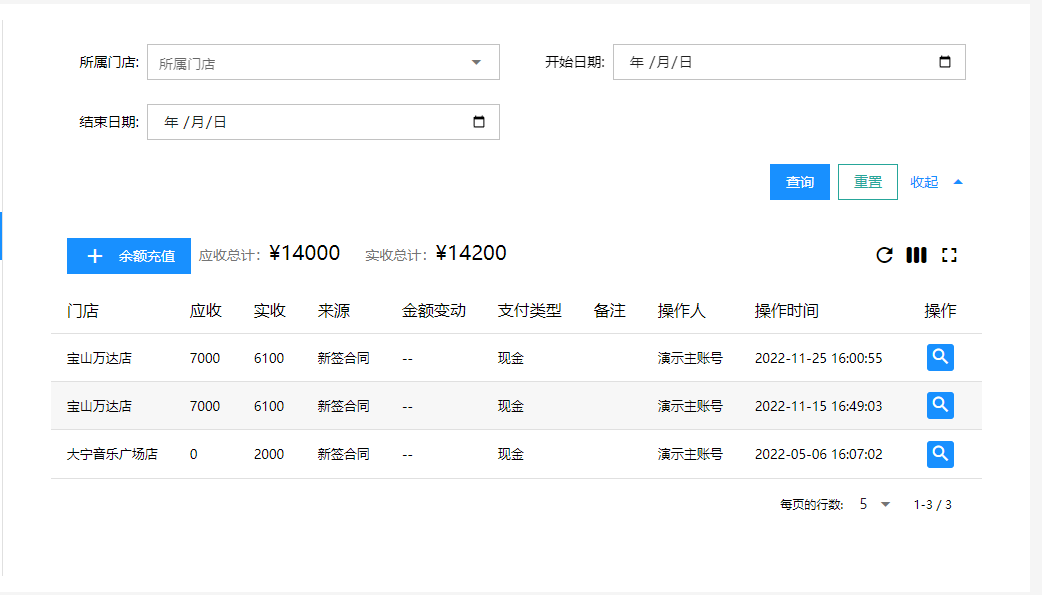
Task: Open rows per page dropdown
Action: click(x=874, y=505)
